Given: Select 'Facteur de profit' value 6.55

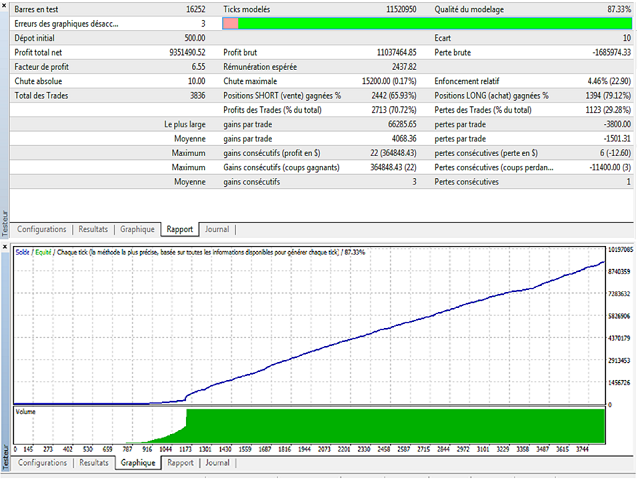Looking at the screenshot, I should click(x=198, y=67).
